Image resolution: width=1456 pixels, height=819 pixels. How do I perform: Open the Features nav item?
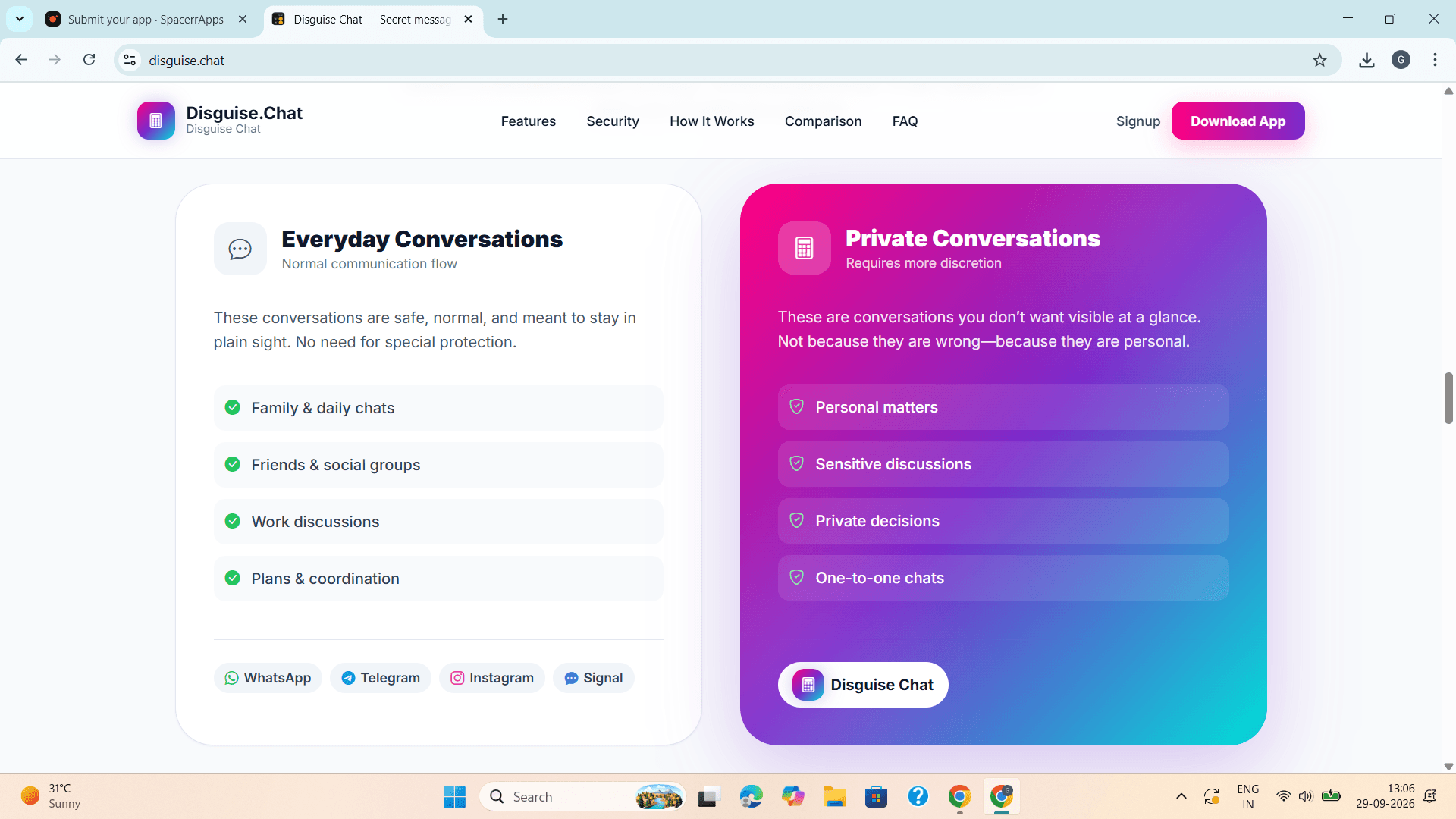[529, 121]
